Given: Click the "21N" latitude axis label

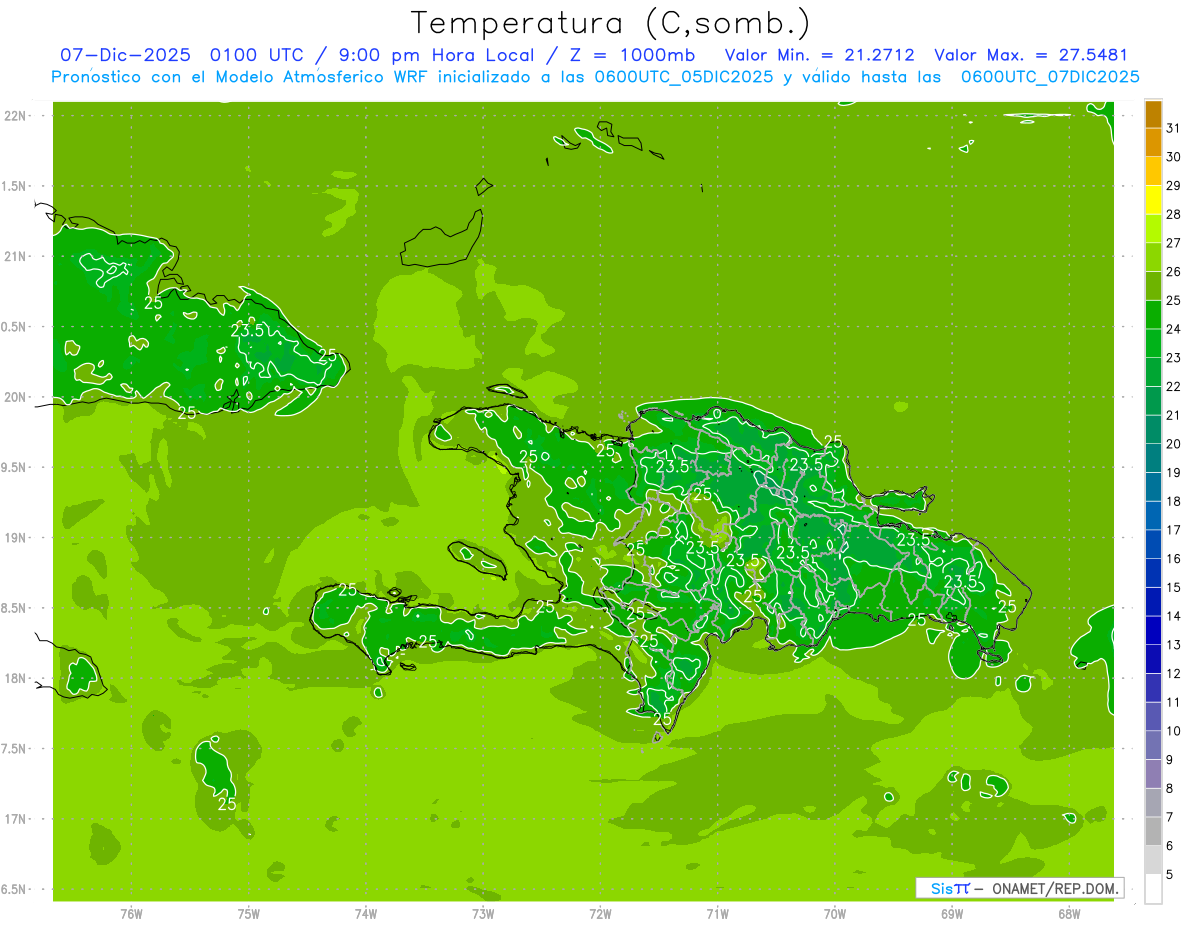Looking at the screenshot, I should click(x=16, y=256).
